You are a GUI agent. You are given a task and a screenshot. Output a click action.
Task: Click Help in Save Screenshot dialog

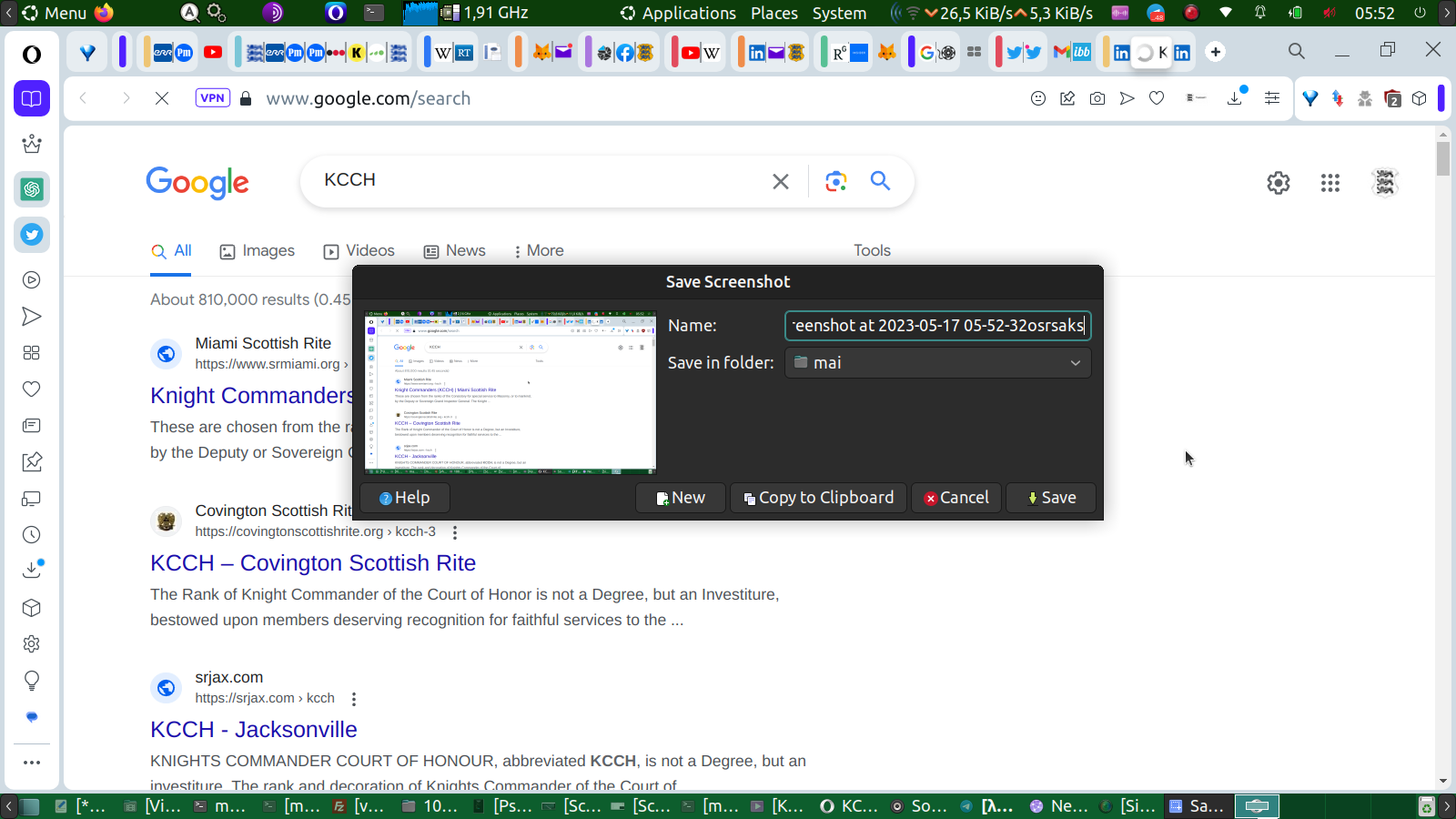(x=405, y=498)
